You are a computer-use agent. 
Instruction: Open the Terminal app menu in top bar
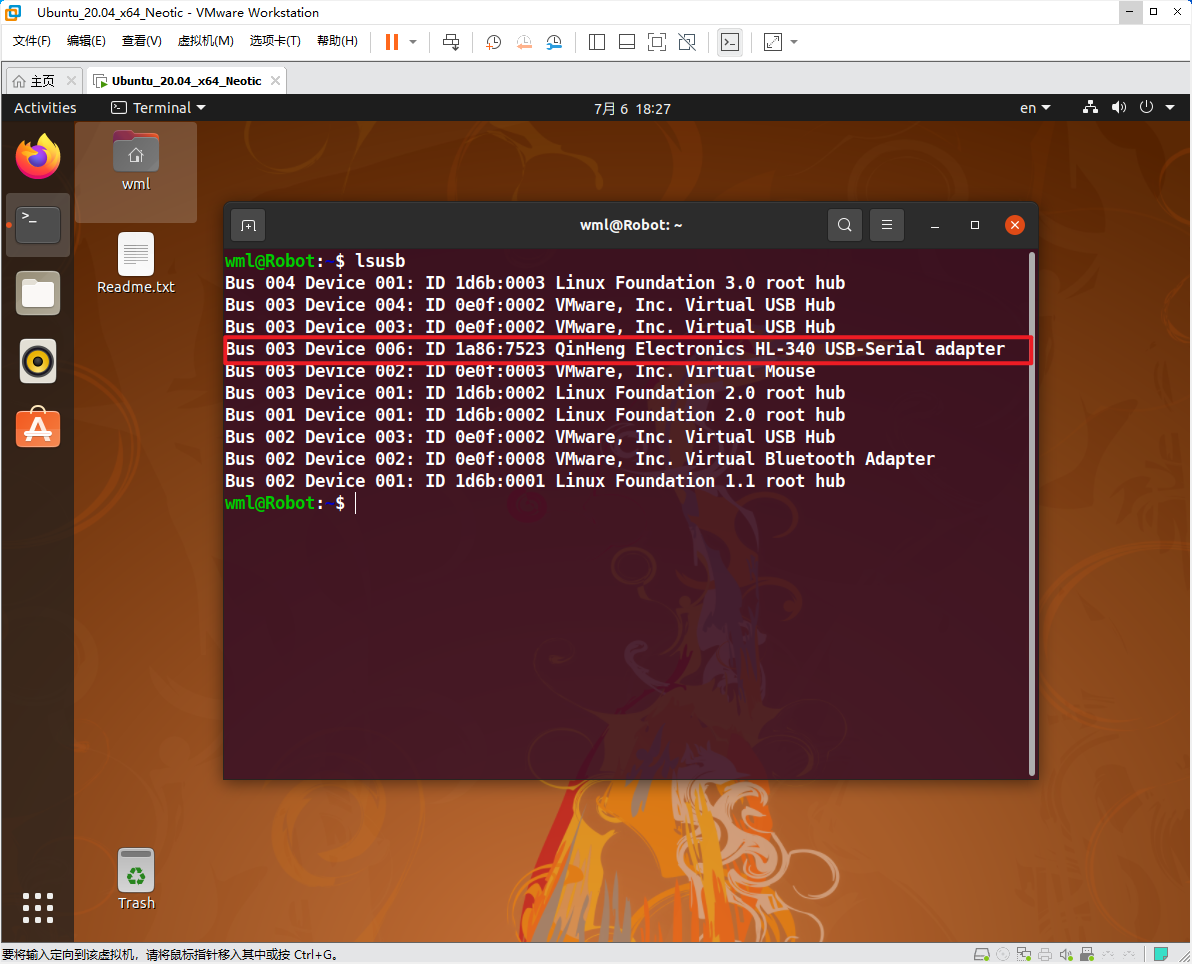[x=158, y=108]
